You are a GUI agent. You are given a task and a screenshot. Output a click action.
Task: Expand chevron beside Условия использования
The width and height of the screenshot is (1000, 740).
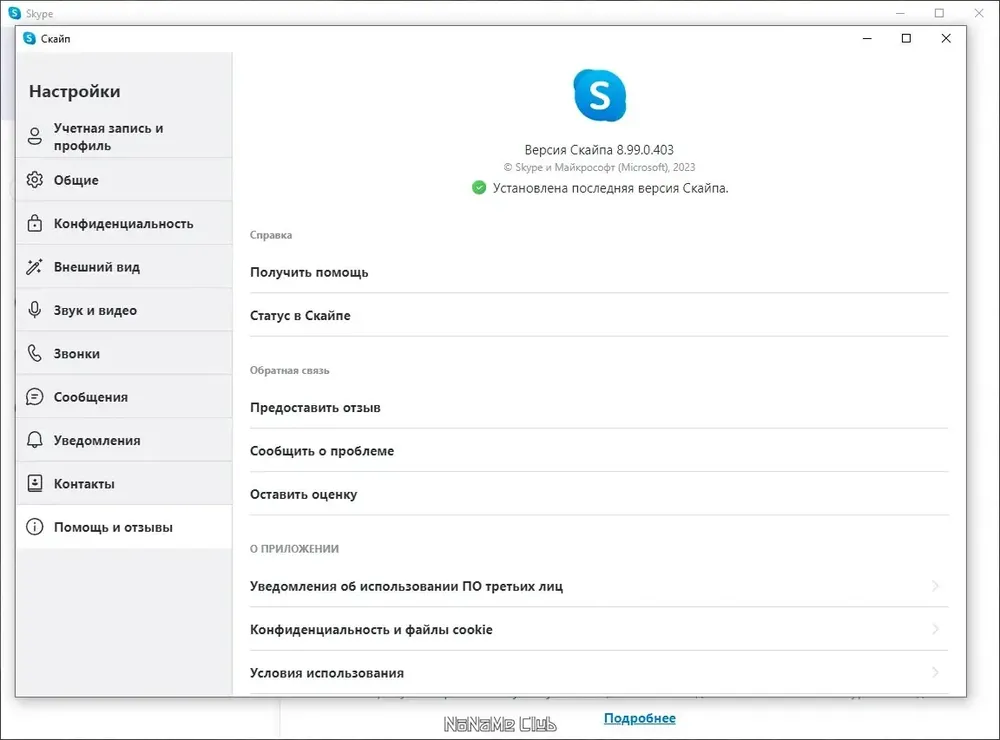point(936,672)
